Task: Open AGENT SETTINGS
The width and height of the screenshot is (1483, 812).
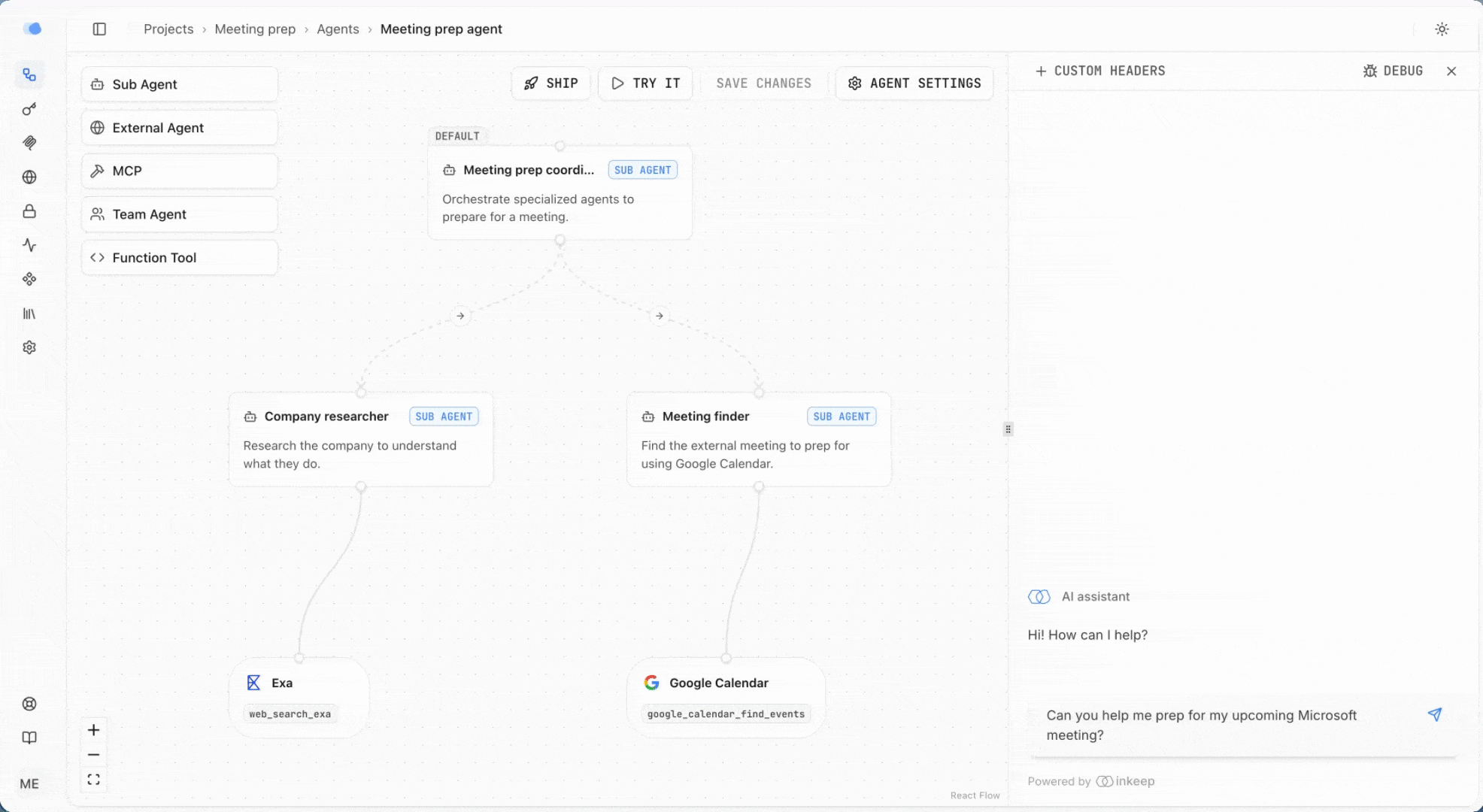Action: point(914,83)
